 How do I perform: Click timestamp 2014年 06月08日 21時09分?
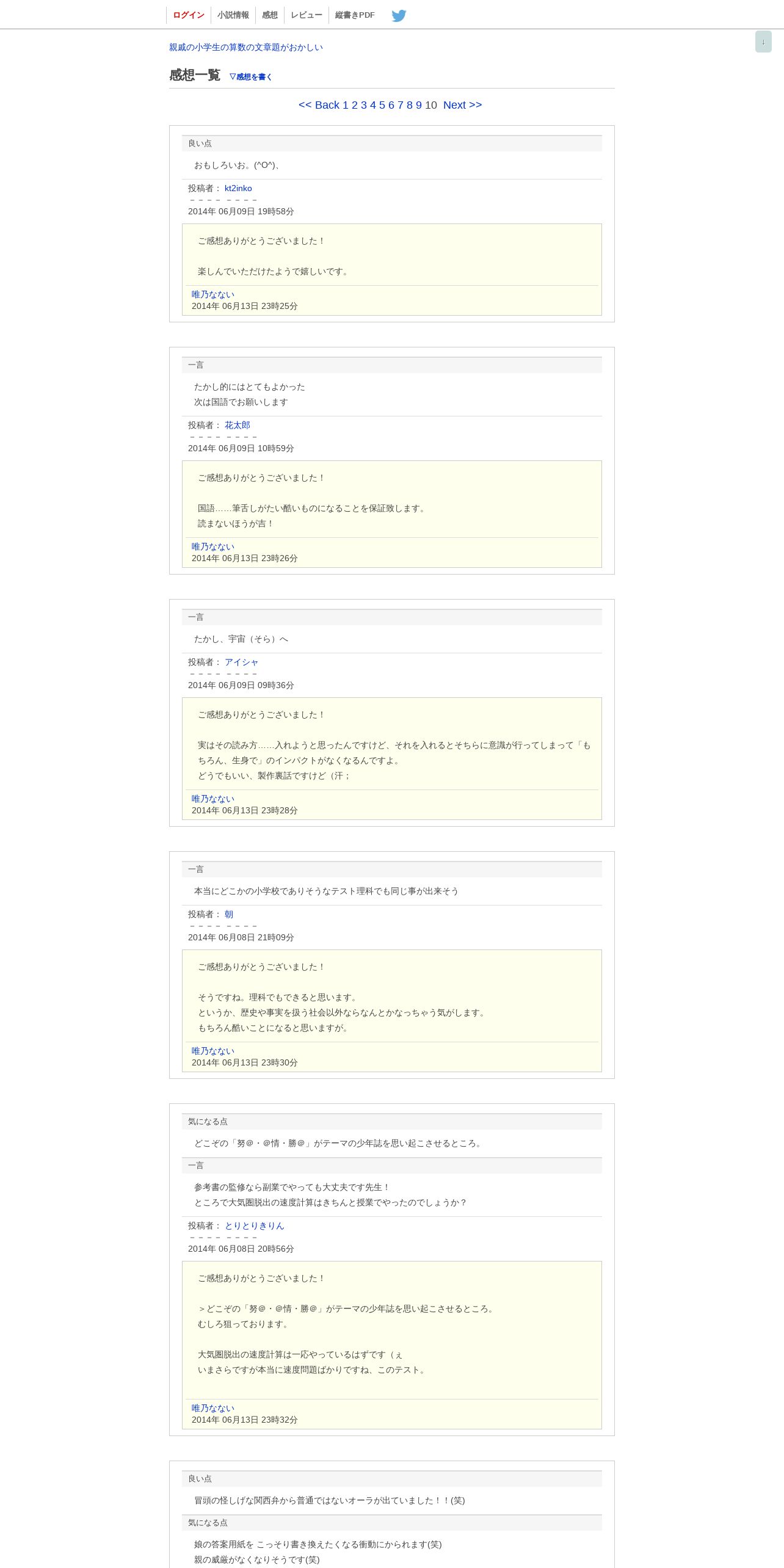click(x=241, y=937)
